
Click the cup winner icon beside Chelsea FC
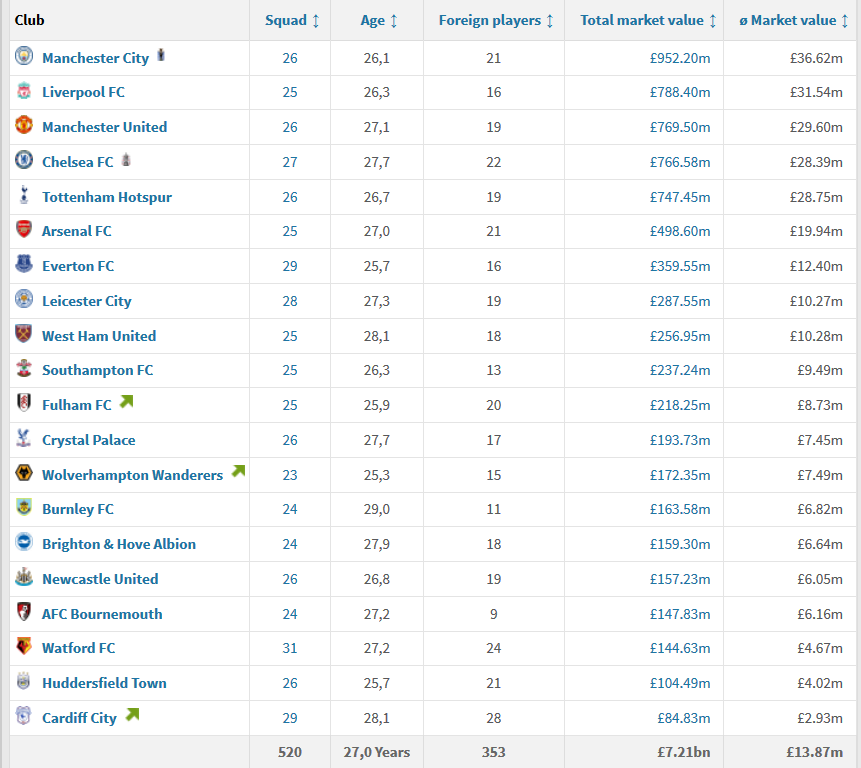[x=126, y=159]
